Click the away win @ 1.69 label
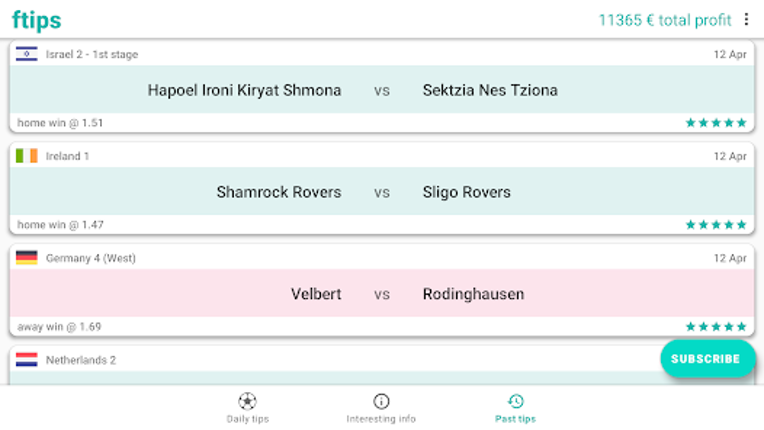Image resolution: width=764 pixels, height=430 pixels. click(x=59, y=327)
